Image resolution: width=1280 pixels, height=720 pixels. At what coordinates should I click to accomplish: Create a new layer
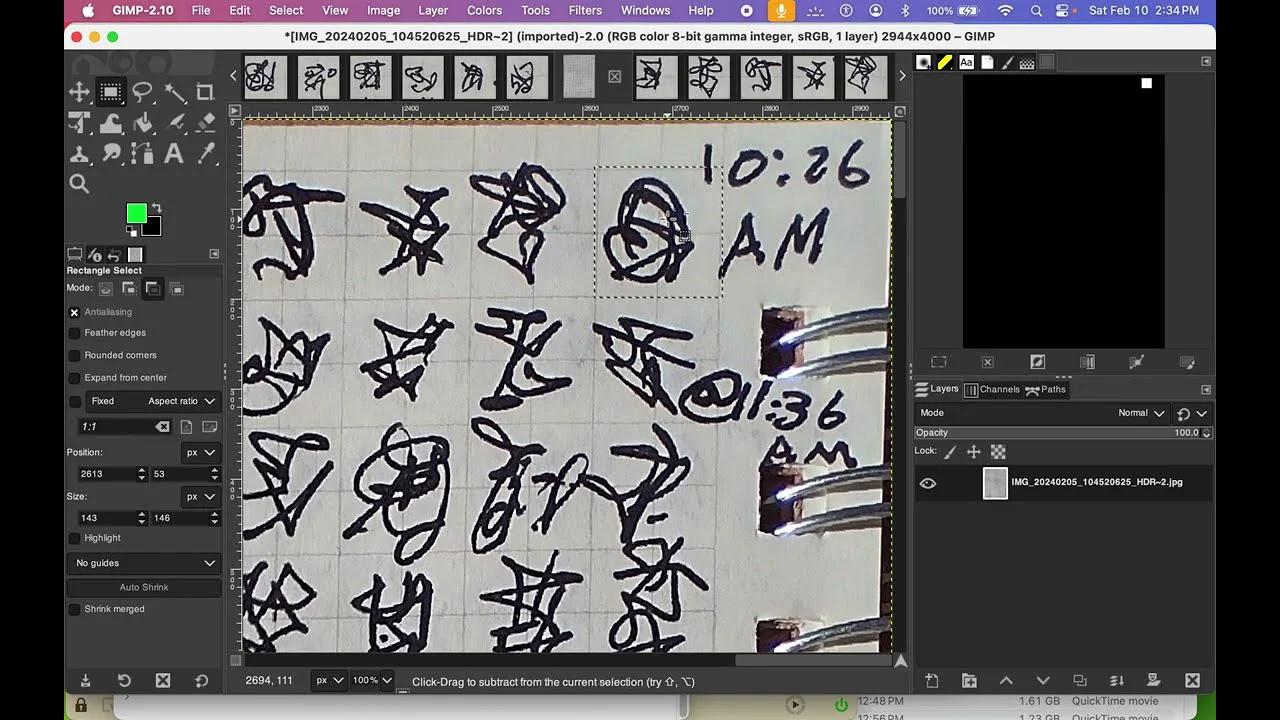pyautogui.click(x=931, y=680)
